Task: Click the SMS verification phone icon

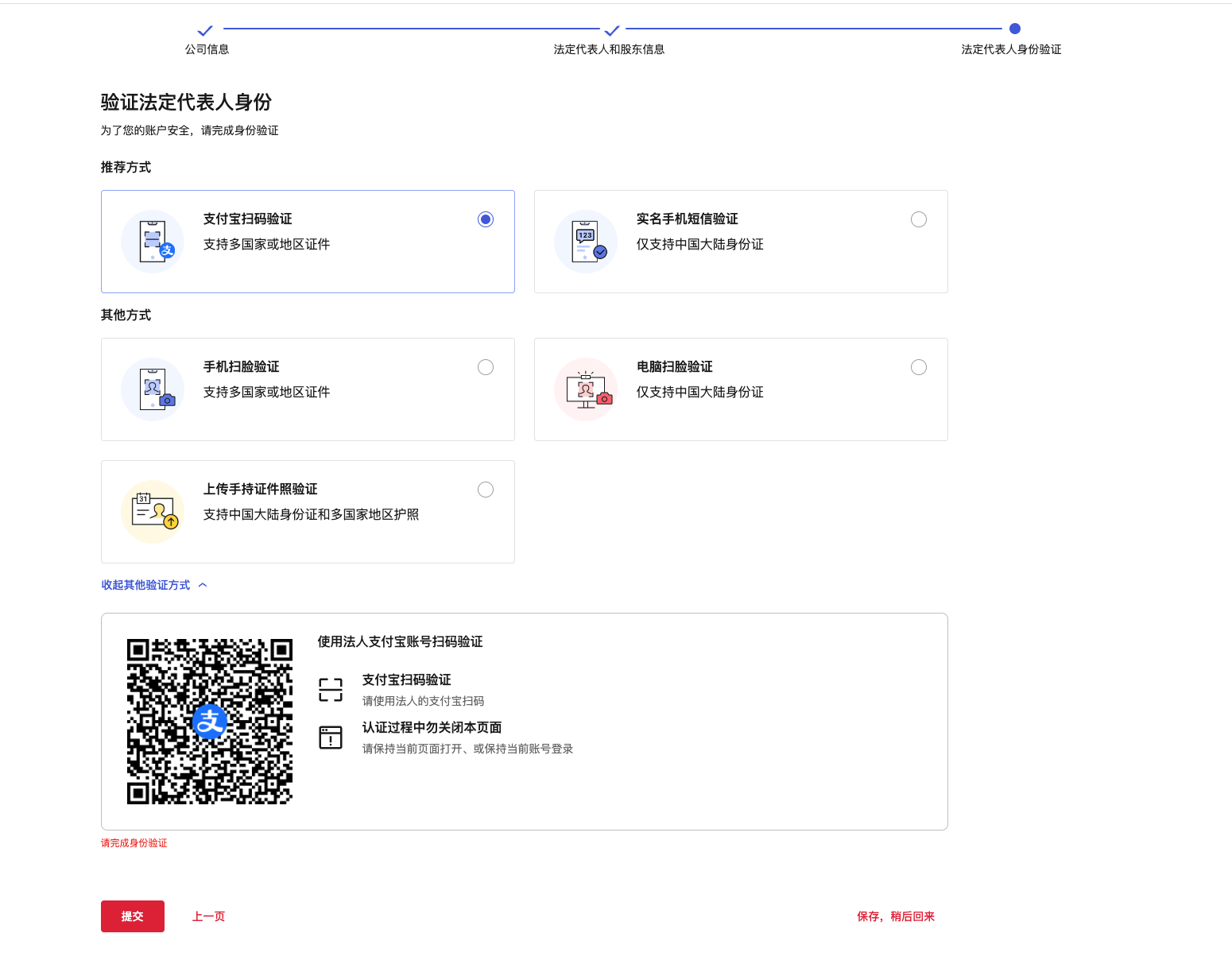Action: [586, 242]
